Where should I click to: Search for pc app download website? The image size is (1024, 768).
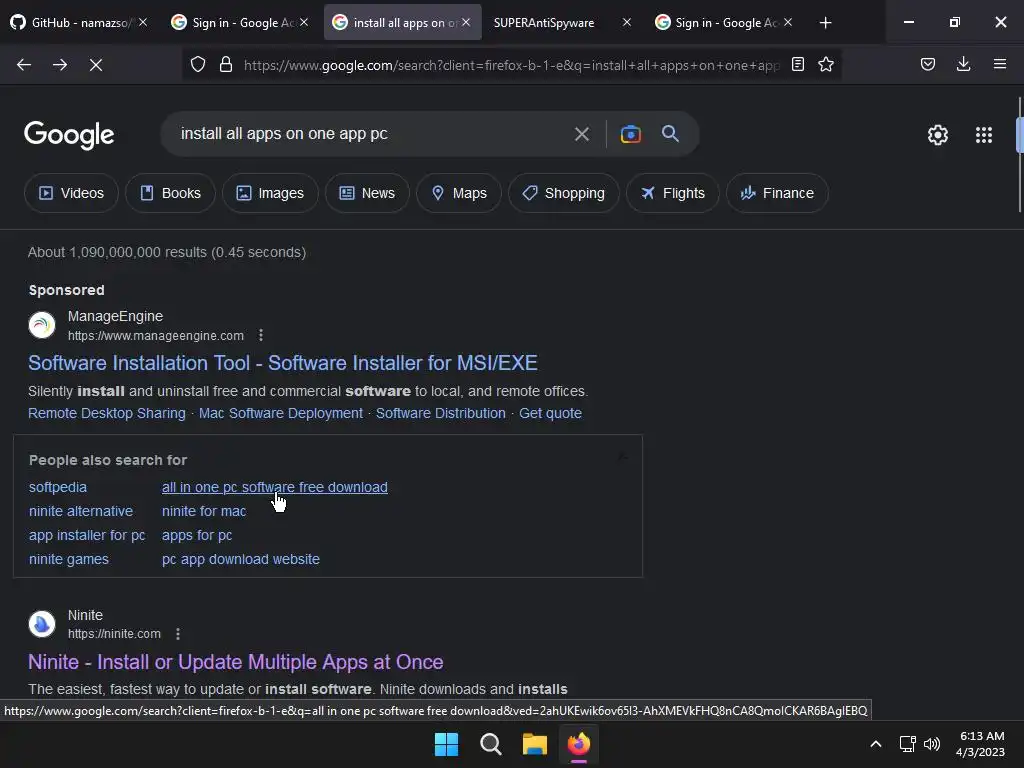(241, 560)
